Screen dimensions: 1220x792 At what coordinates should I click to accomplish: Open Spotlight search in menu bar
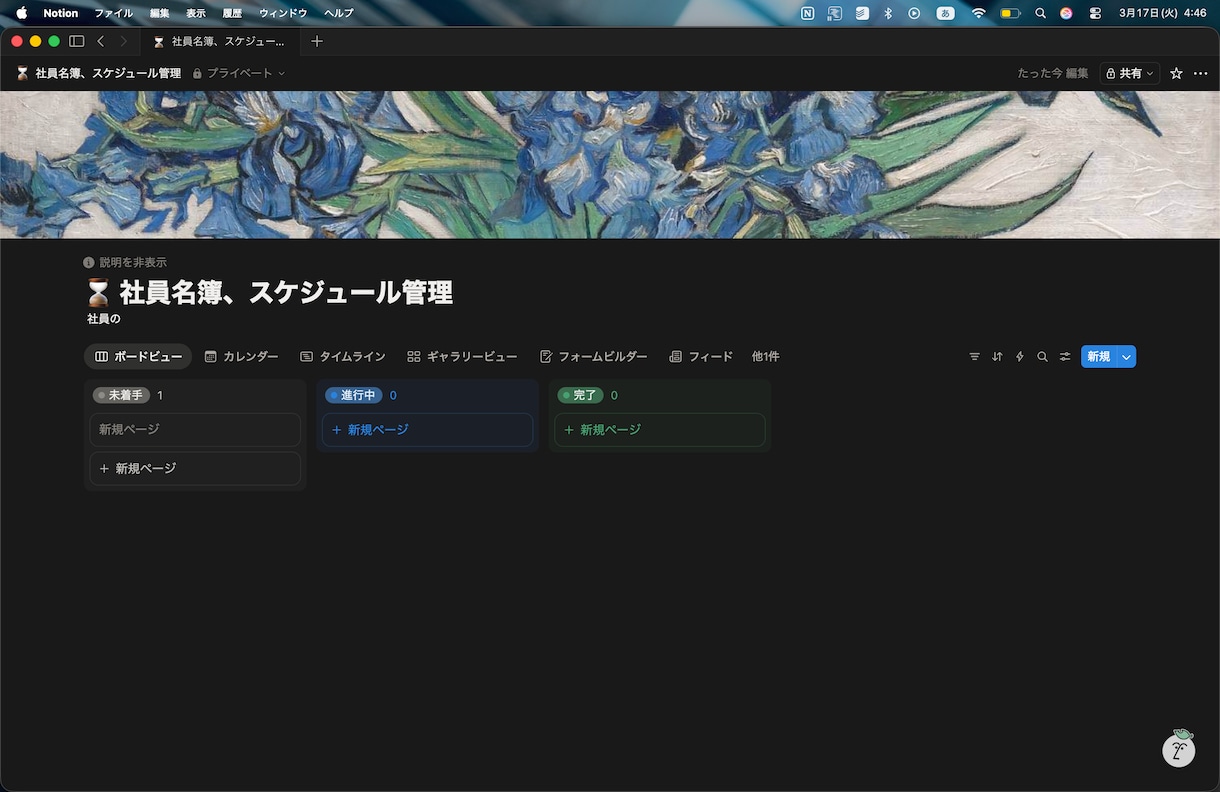[1040, 13]
